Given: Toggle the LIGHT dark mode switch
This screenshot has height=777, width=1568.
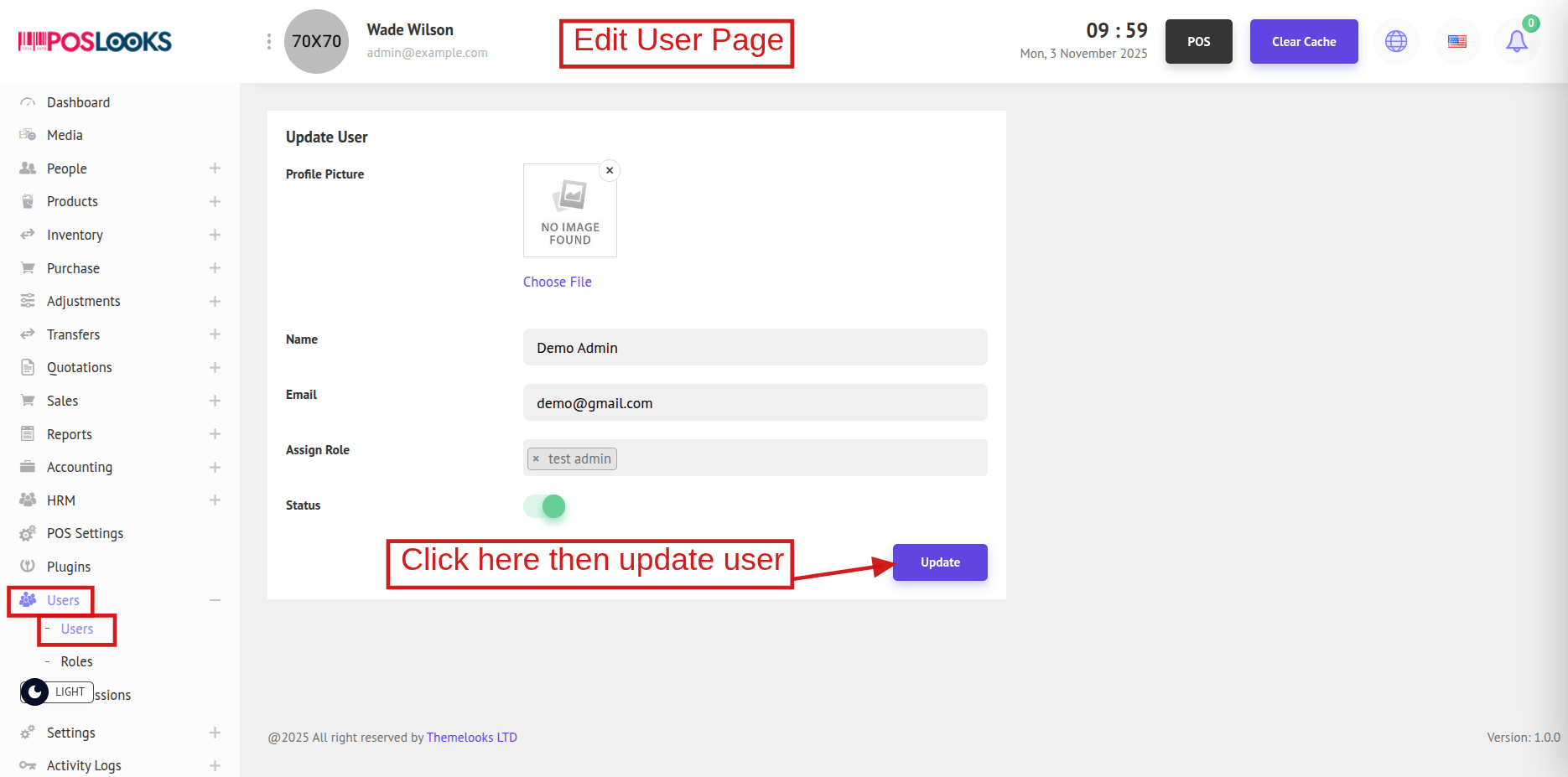Looking at the screenshot, I should (35, 692).
